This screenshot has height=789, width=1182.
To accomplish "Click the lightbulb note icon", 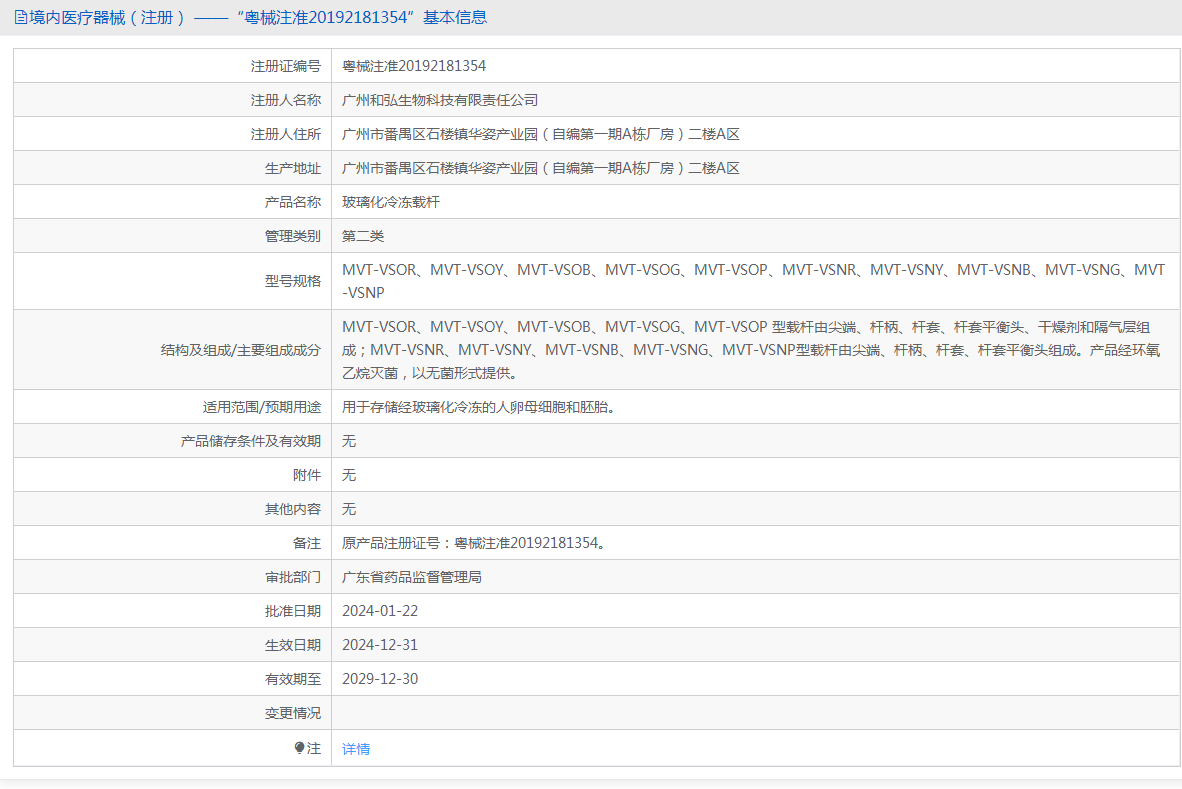I will [x=299, y=748].
